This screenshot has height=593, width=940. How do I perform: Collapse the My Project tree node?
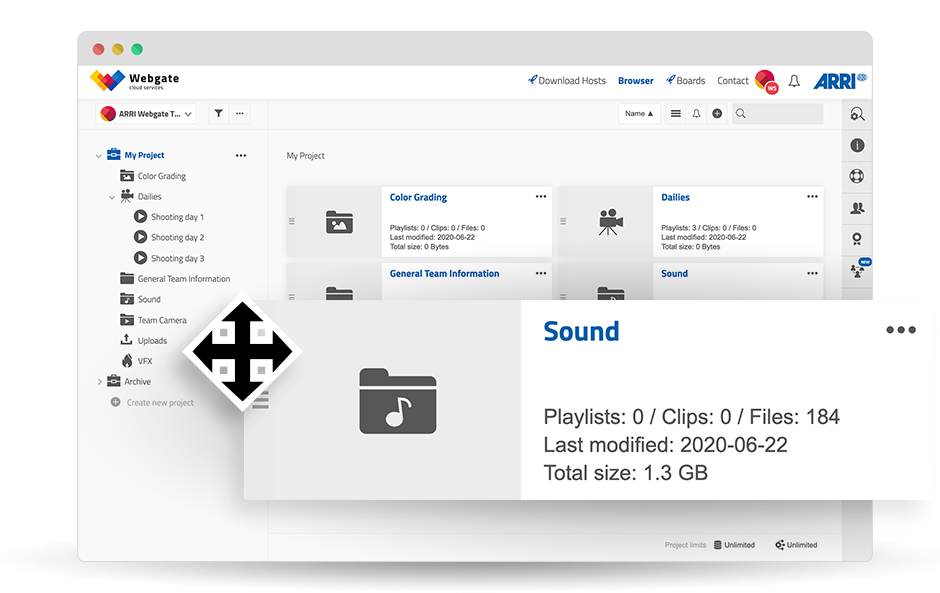[98, 156]
